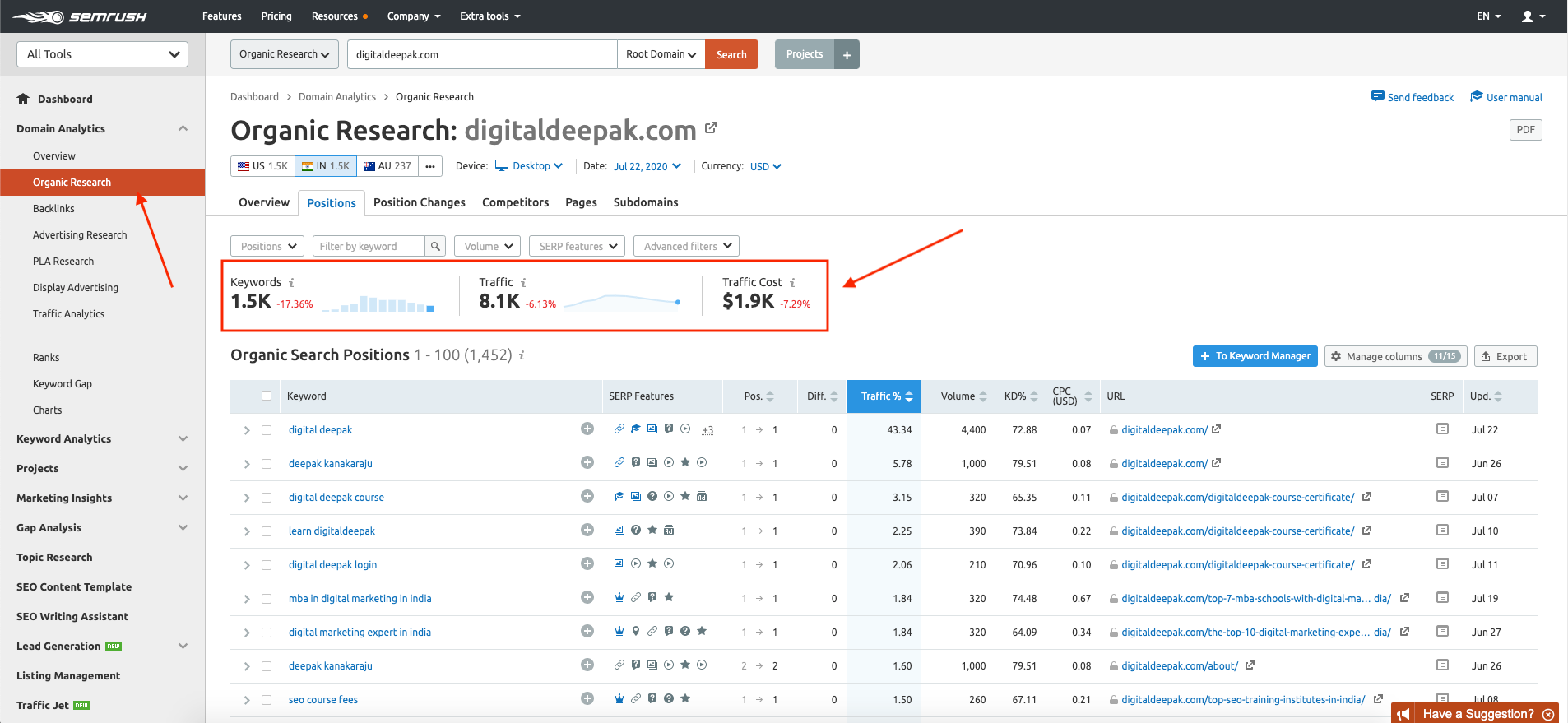The height and width of the screenshot is (723, 1568).
Task: Select the AU 237 database button
Action: [387, 166]
